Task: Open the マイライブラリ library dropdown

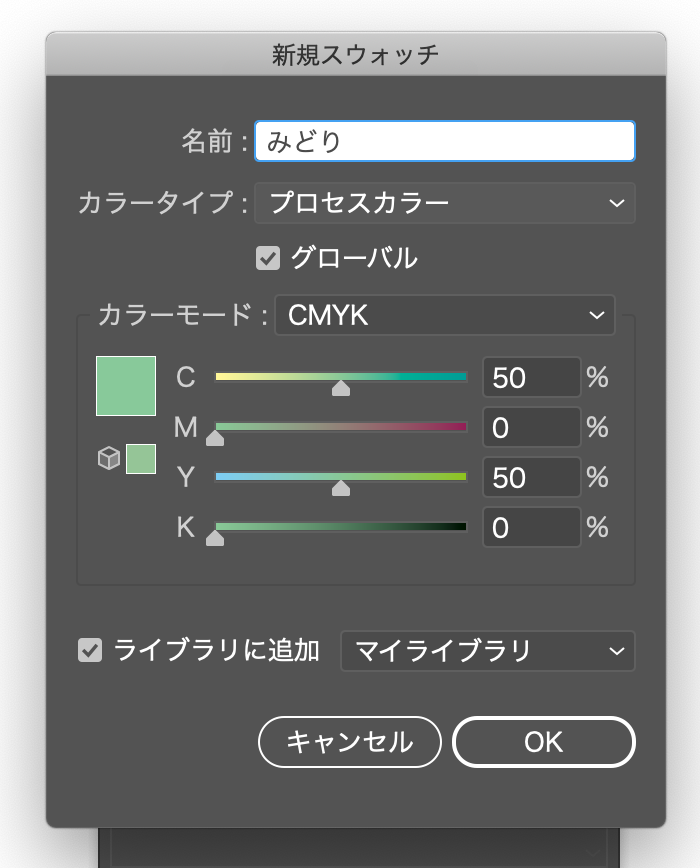Action: coord(488,651)
